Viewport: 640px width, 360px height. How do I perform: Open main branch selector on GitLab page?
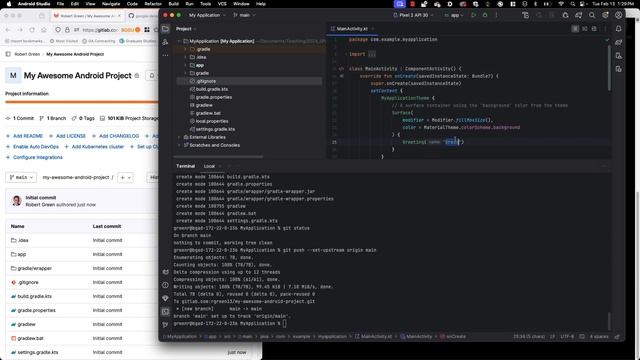coord(21,177)
